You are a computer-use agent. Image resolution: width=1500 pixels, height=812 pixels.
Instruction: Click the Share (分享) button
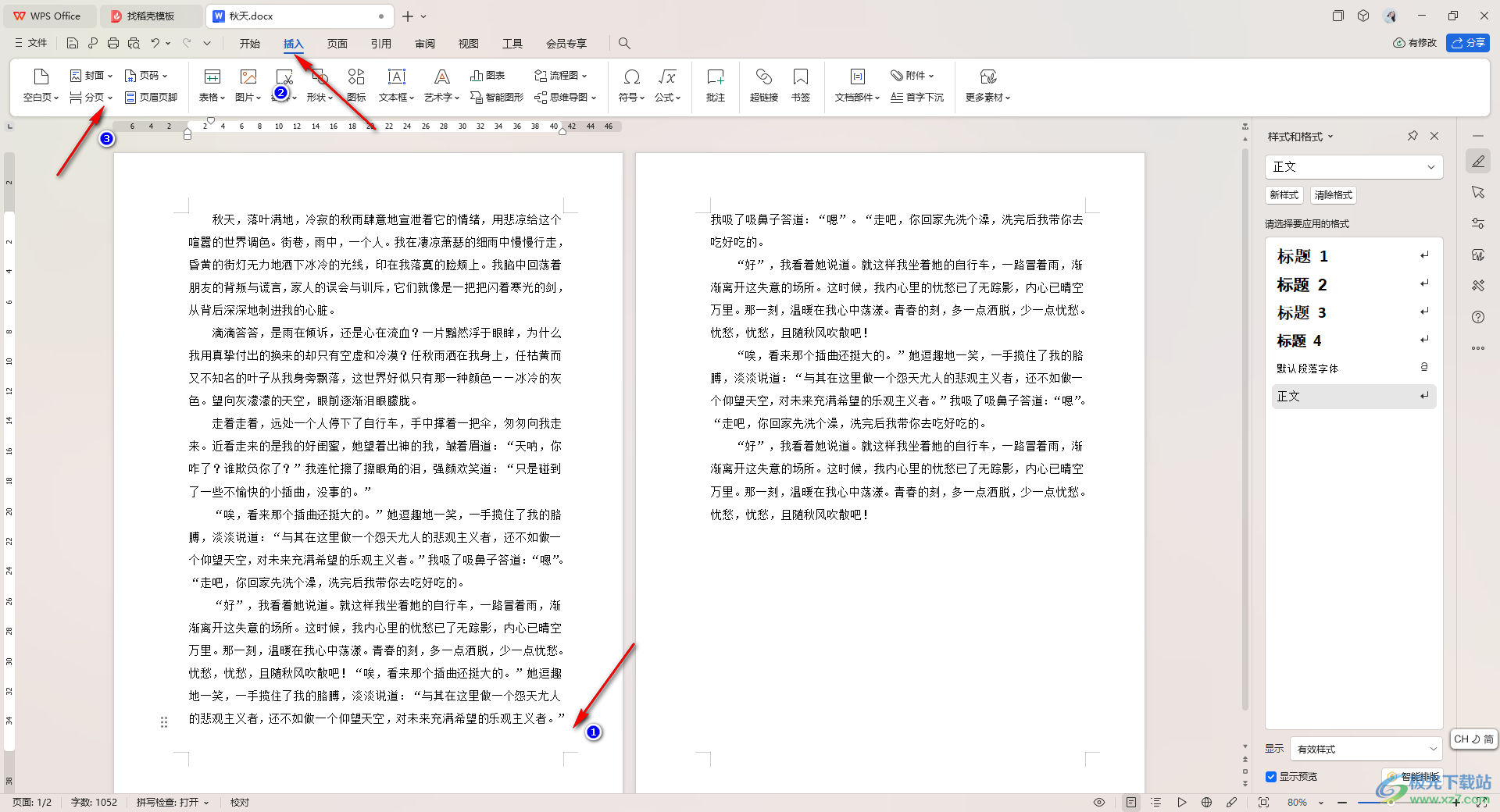tap(1468, 43)
